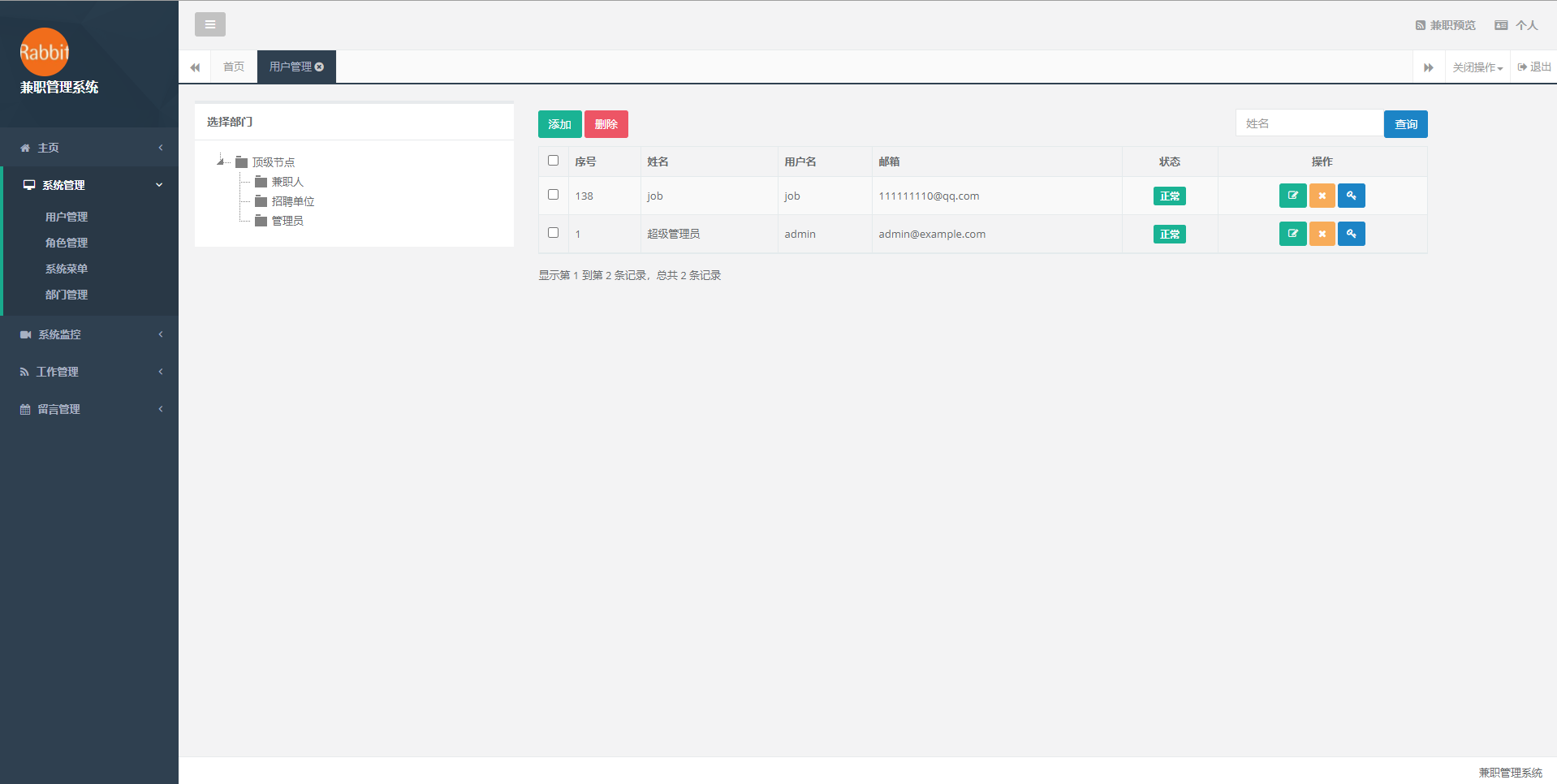The image size is (1557, 784).
Task: Click the key reset-password icon for admin
Action: pos(1352,234)
